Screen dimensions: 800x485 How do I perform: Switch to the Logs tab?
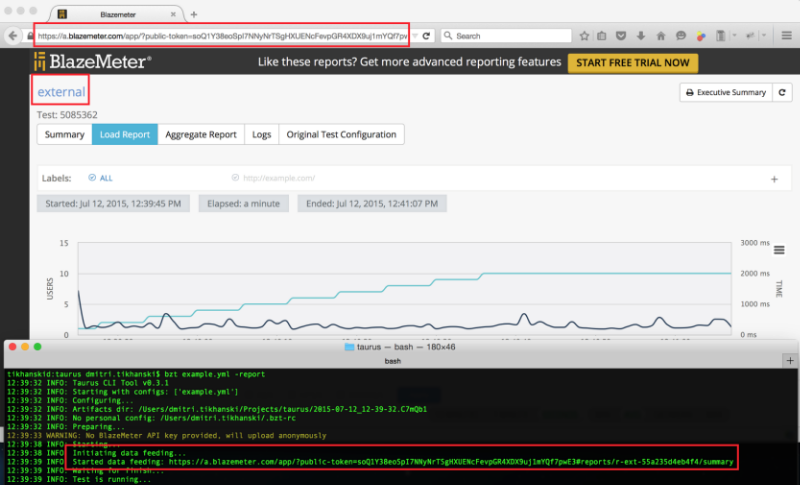tap(261, 134)
